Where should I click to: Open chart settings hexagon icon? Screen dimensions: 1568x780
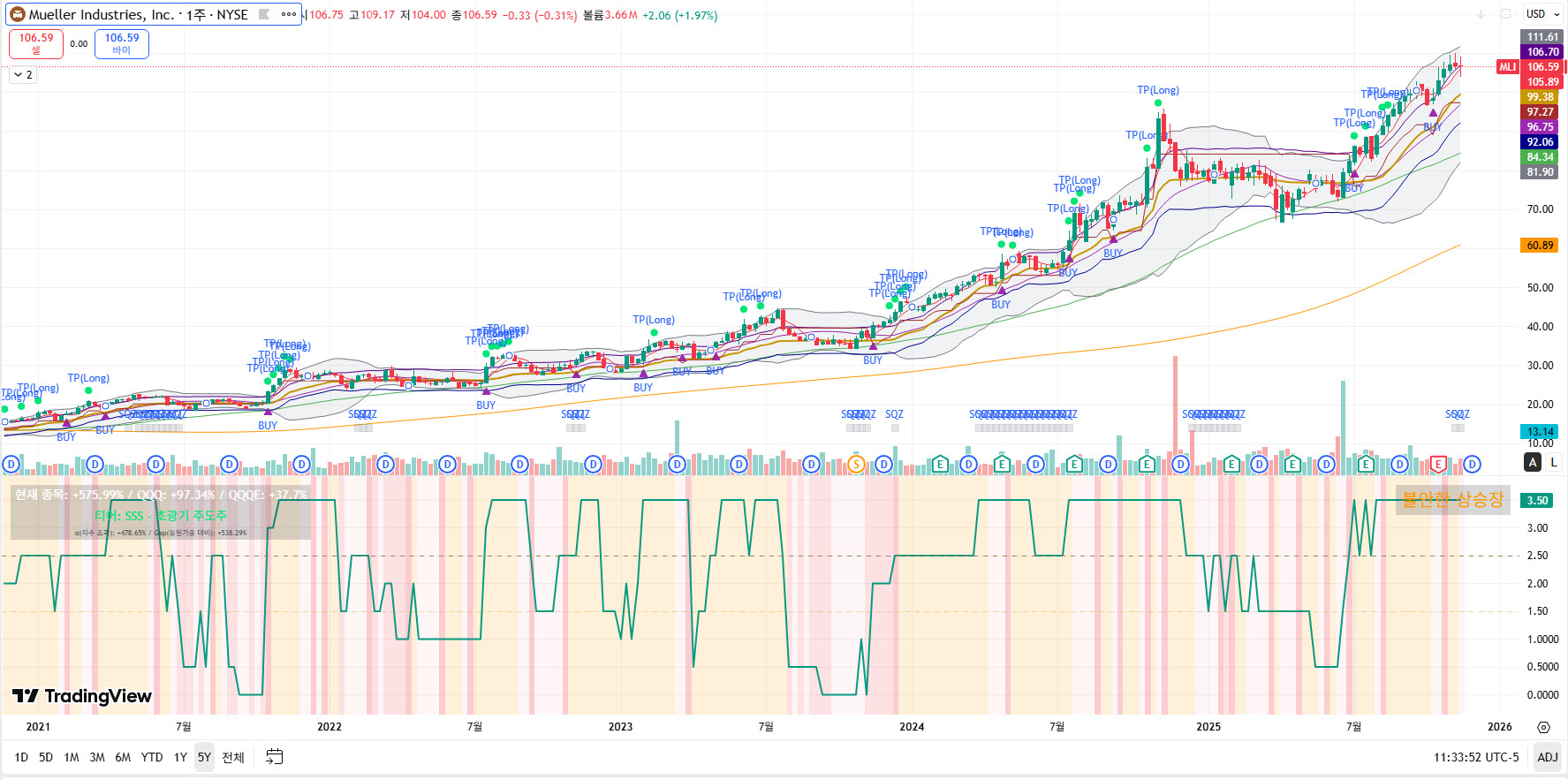tap(1543, 727)
